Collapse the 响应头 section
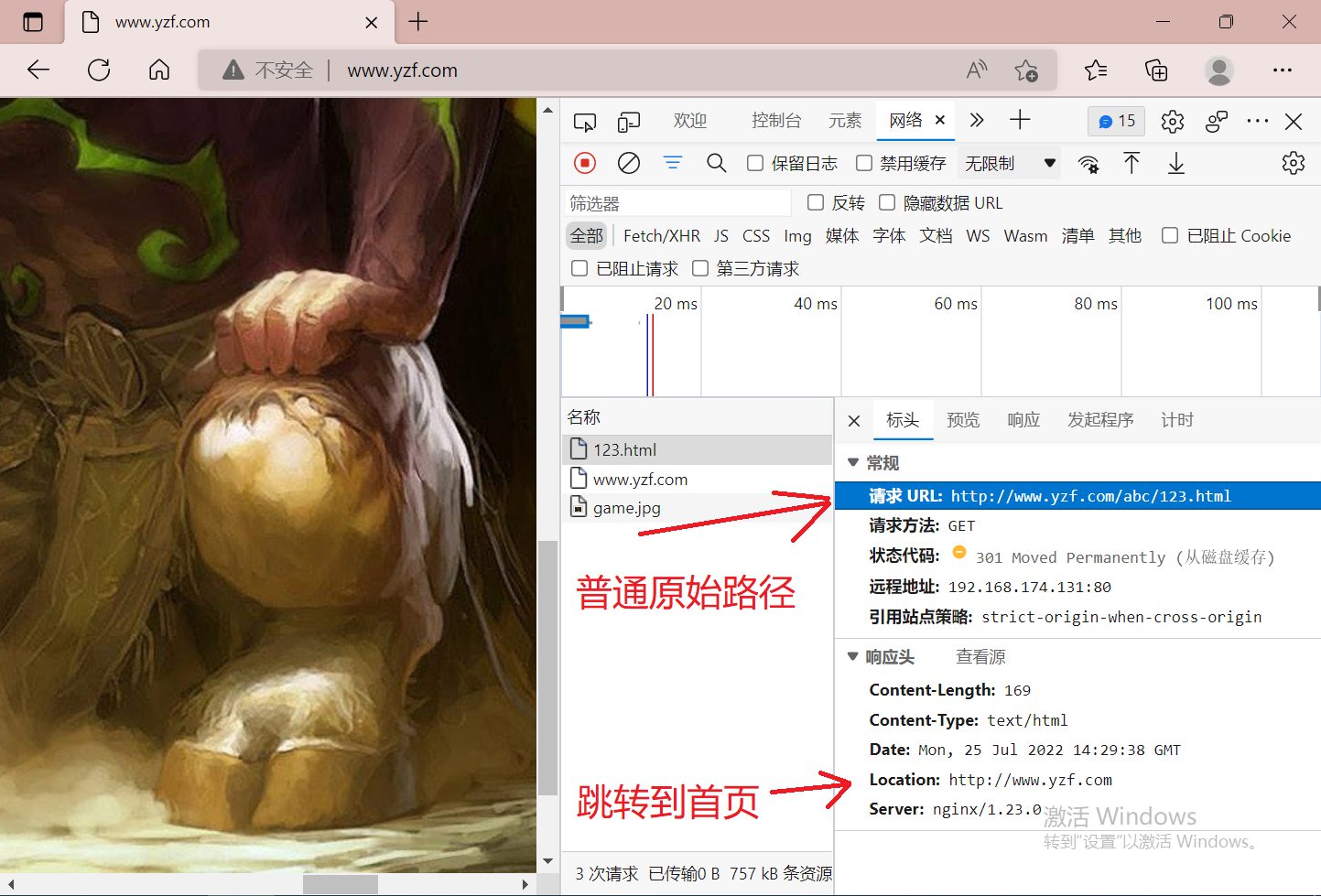 853,656
